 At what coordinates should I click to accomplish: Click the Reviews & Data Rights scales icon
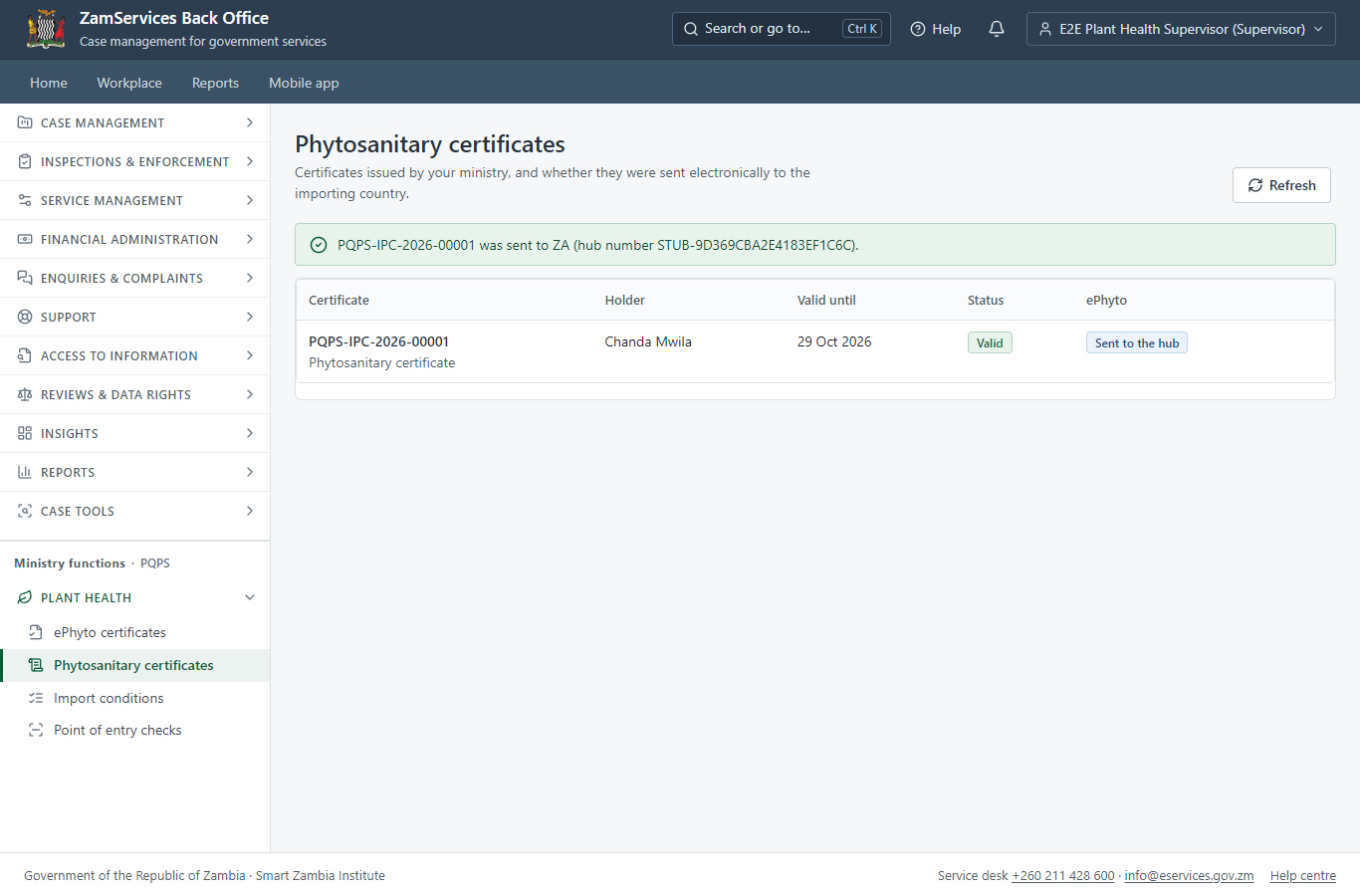point(25,394)
